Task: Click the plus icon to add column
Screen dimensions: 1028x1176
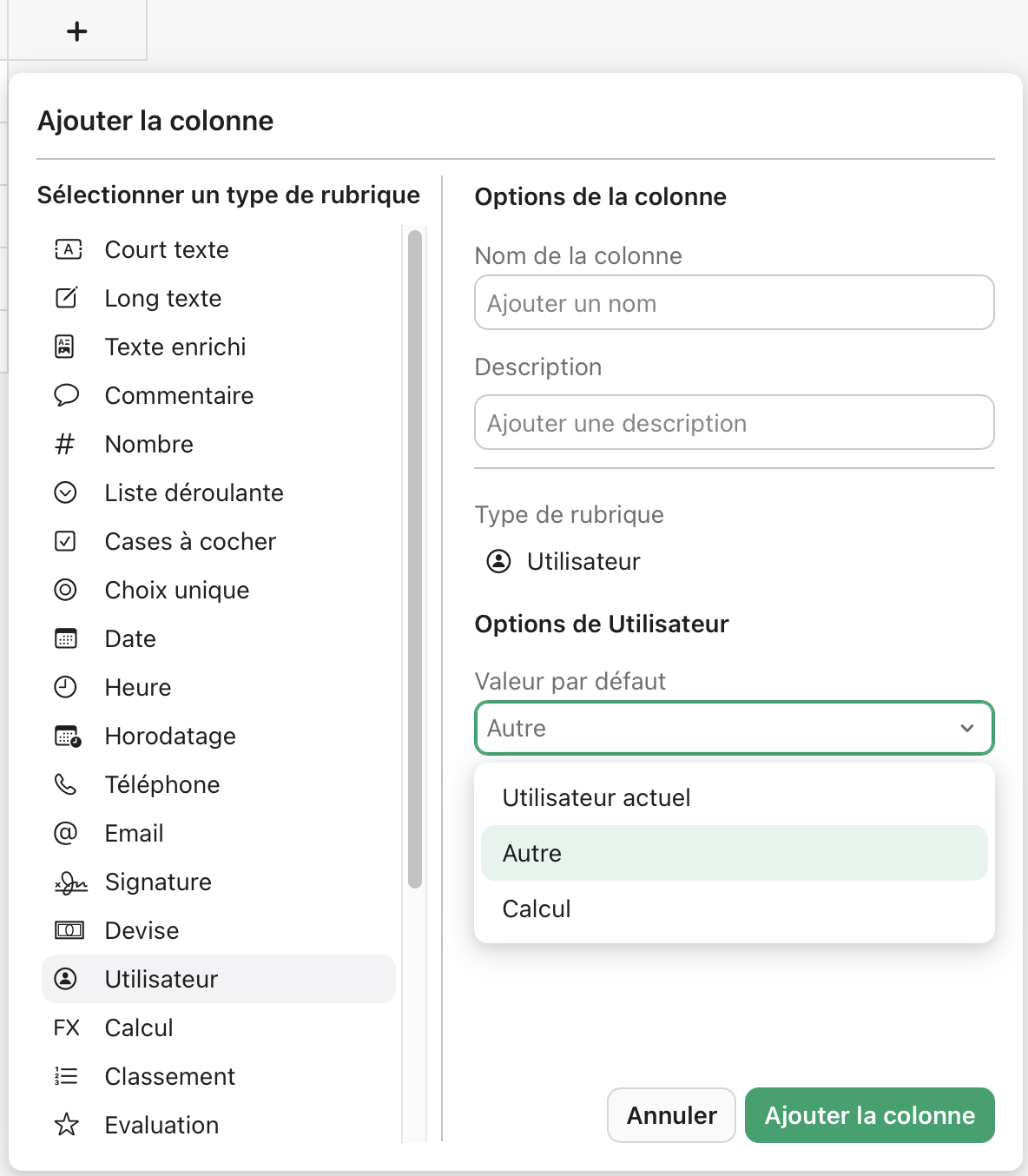Action: click(x=77, y=31)
